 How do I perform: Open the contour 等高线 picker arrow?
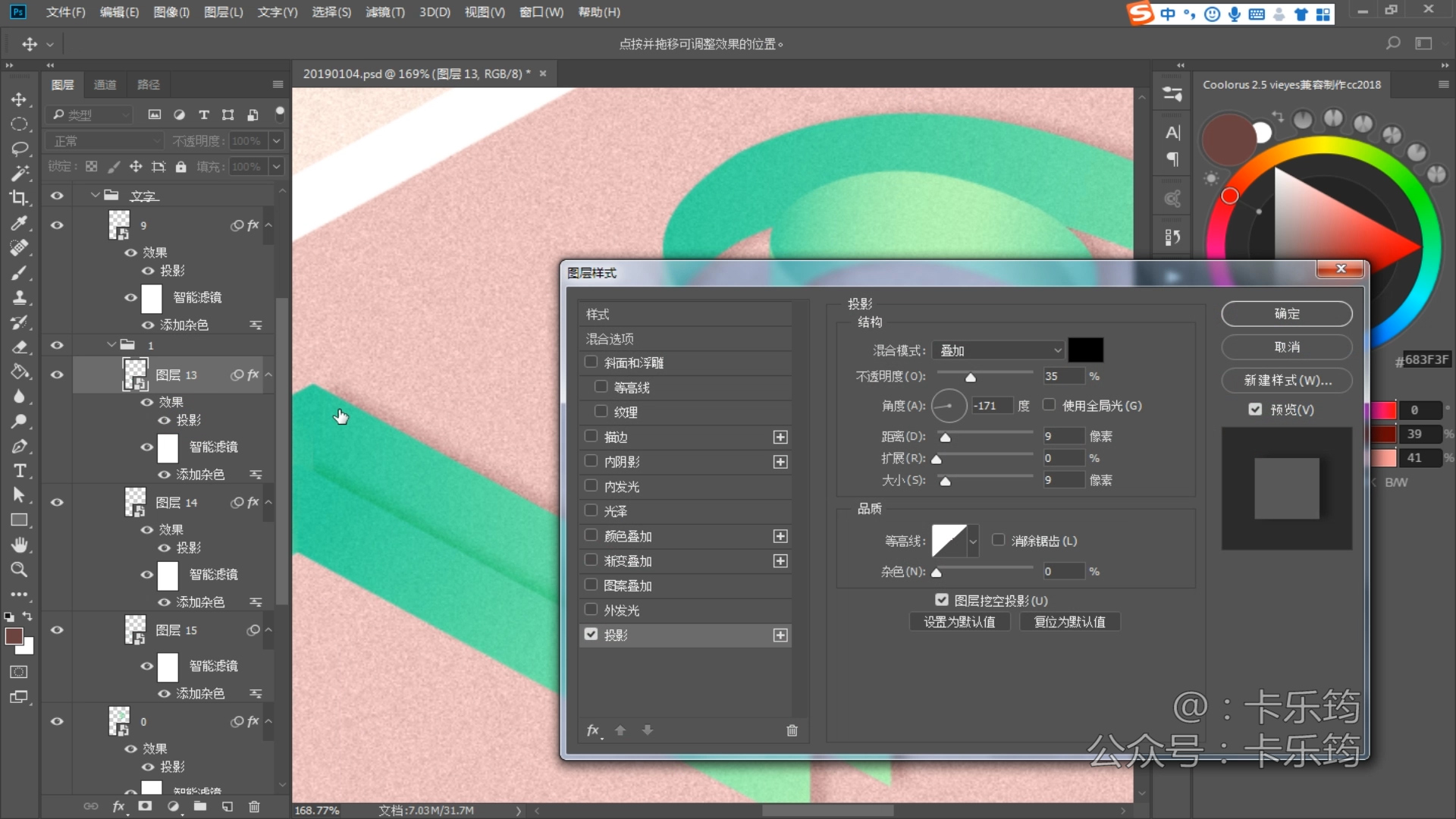(973, 541)
